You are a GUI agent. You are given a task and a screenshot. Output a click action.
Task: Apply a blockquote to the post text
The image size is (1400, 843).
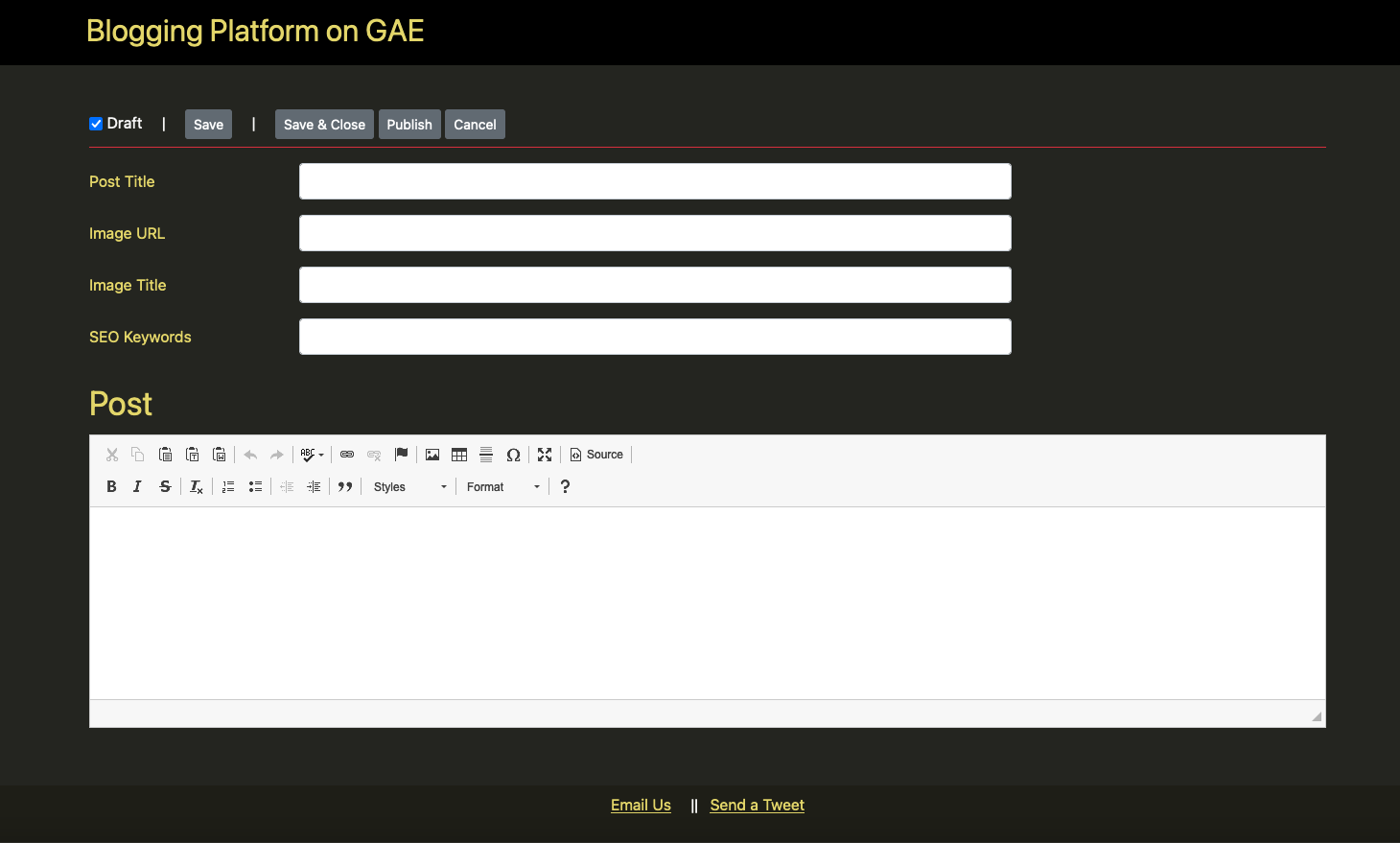point(345,486)
